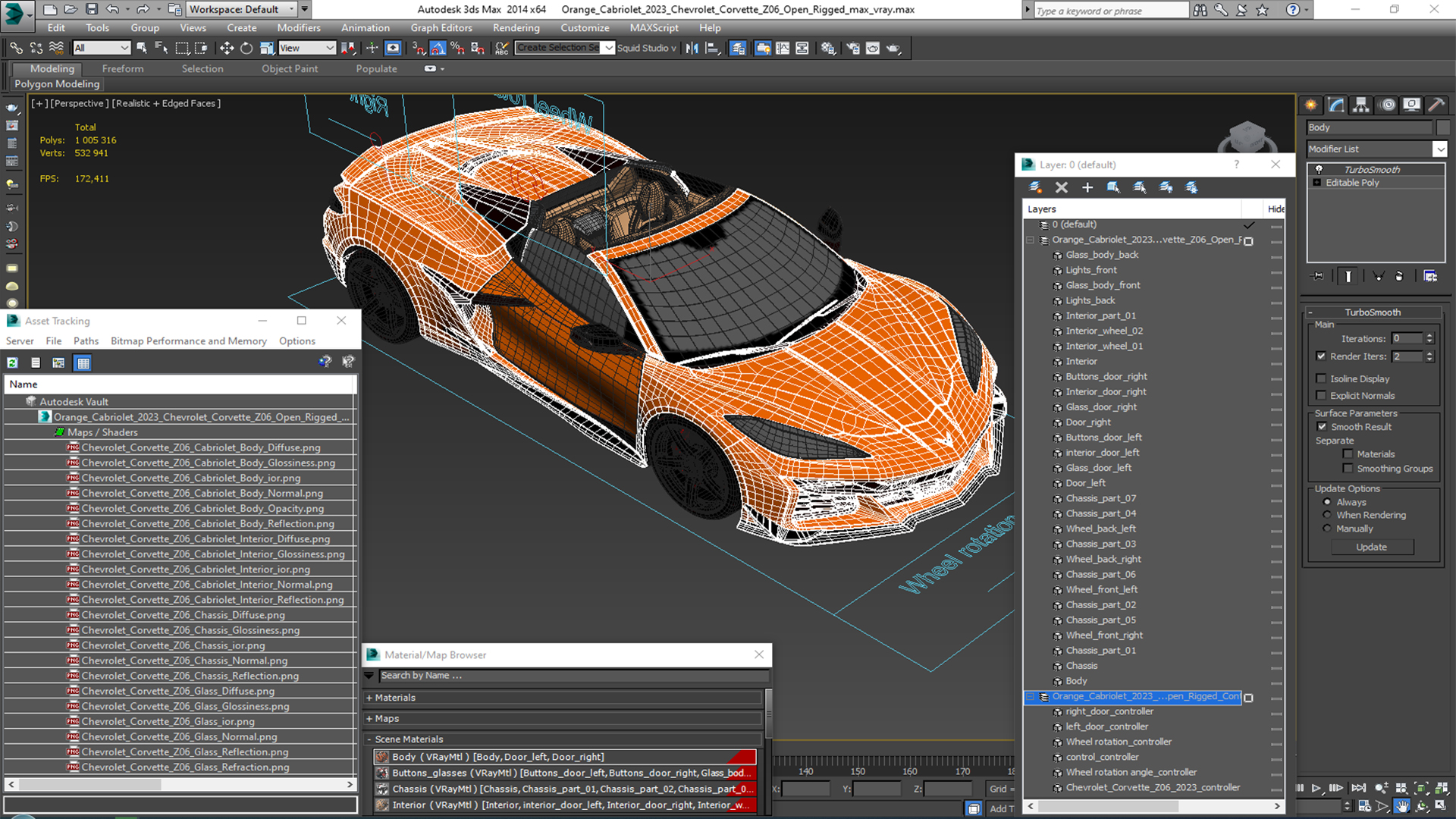Open the Align tool

point(712,48)
